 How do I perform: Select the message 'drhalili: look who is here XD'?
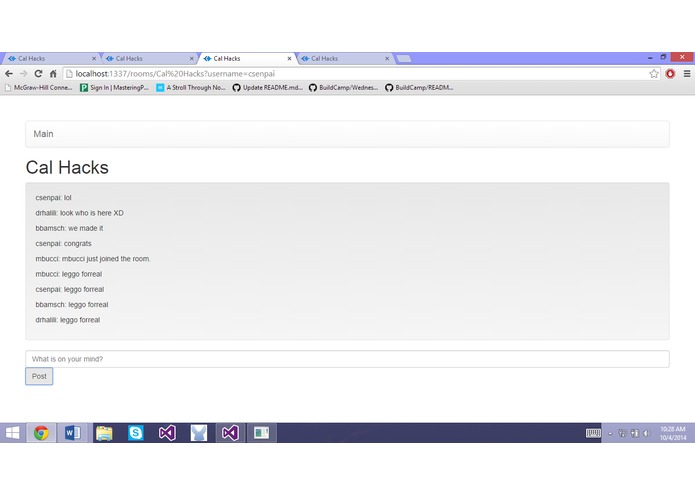tap(79, 213)
